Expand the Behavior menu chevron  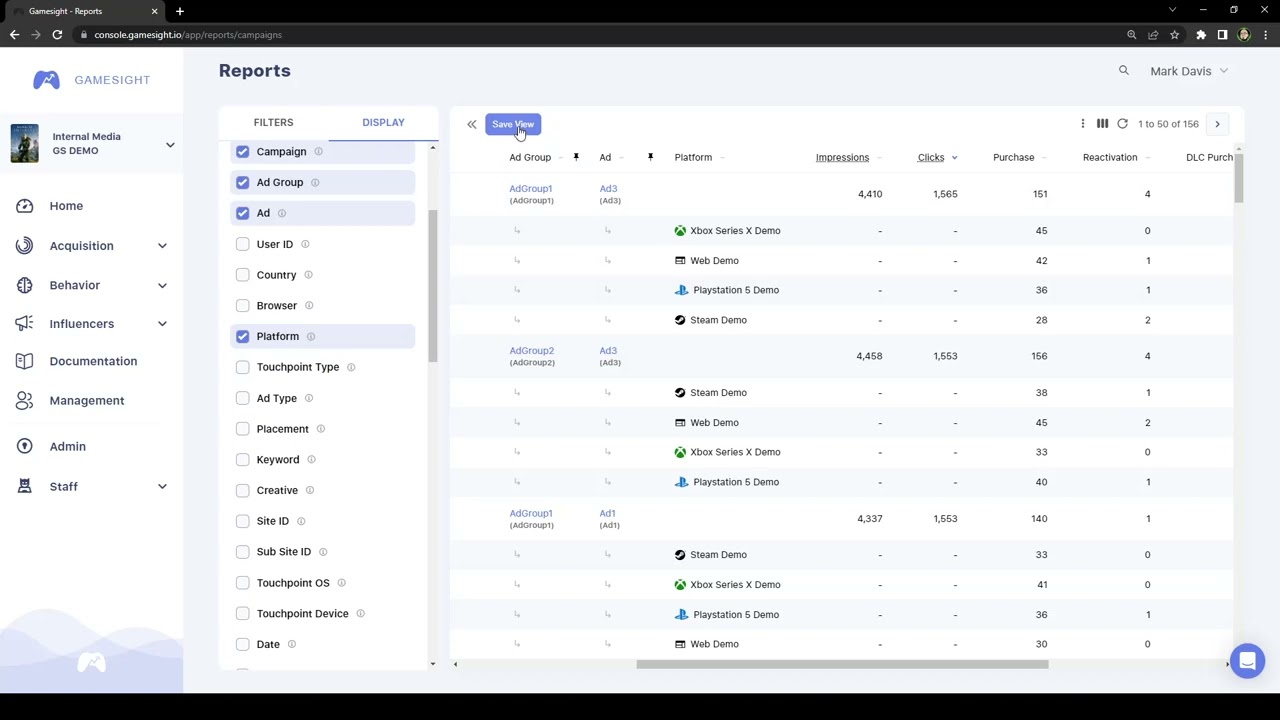[x=162, y=285]
